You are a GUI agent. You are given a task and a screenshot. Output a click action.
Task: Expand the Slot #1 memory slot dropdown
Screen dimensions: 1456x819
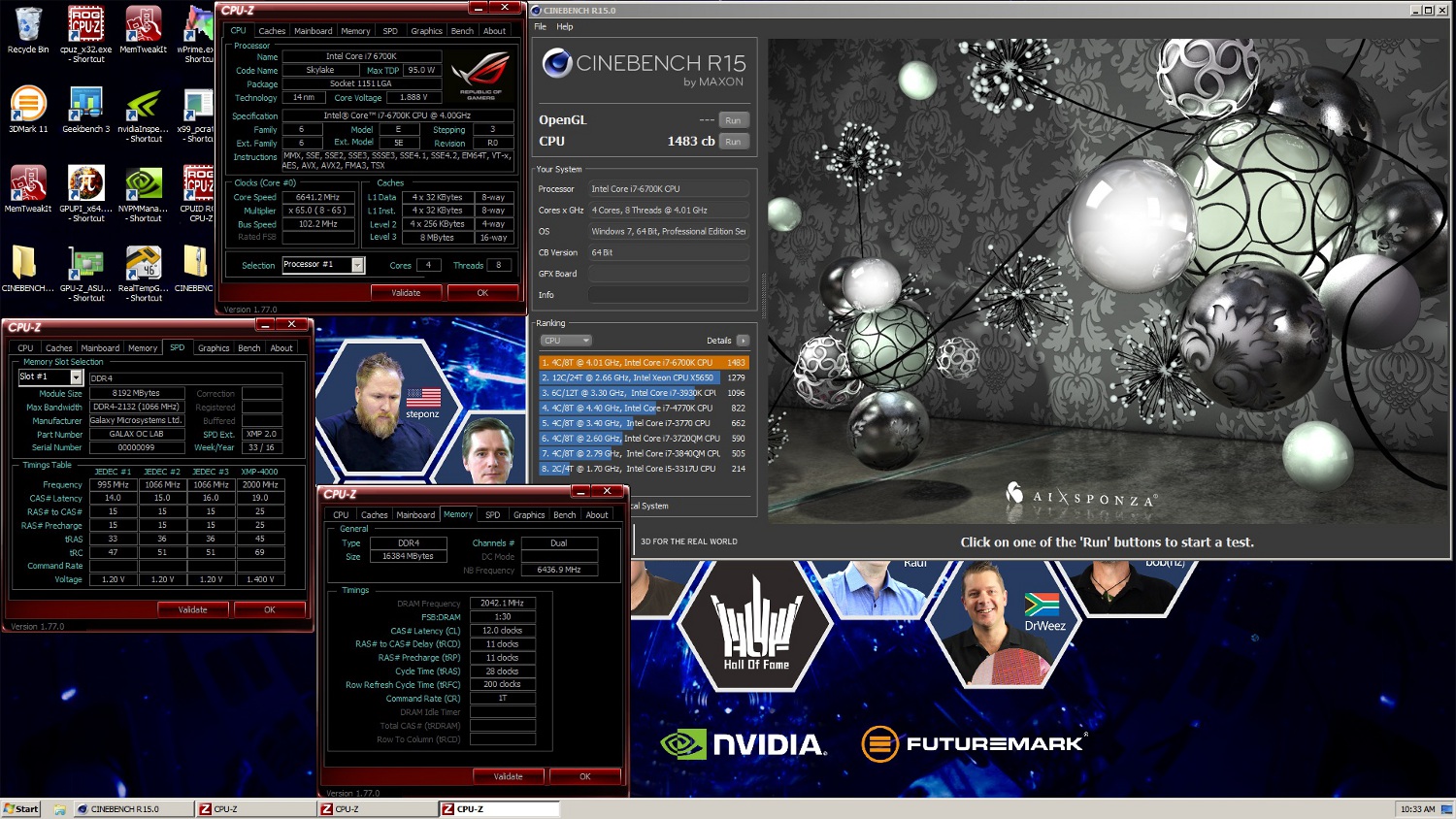point(76,377)
